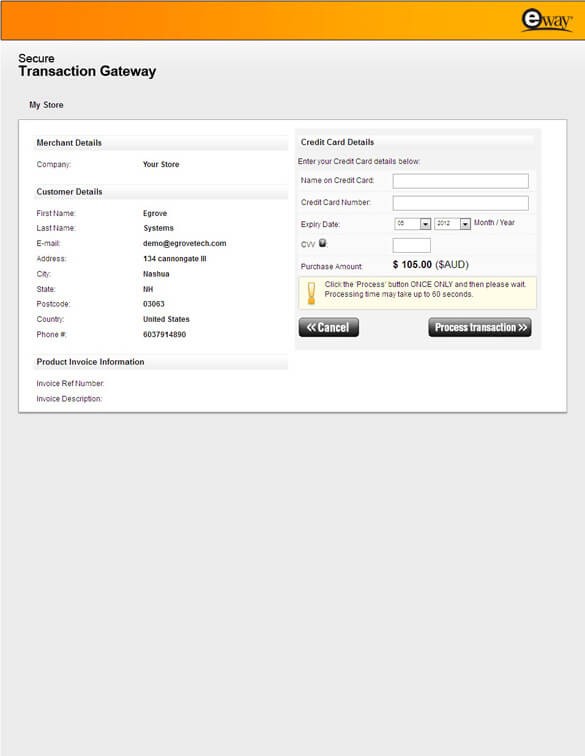Image resolution: width=585 pixels, height=756 pixels.
Task: Click the yellow exclamation warning icon
Action: (312, 293)
